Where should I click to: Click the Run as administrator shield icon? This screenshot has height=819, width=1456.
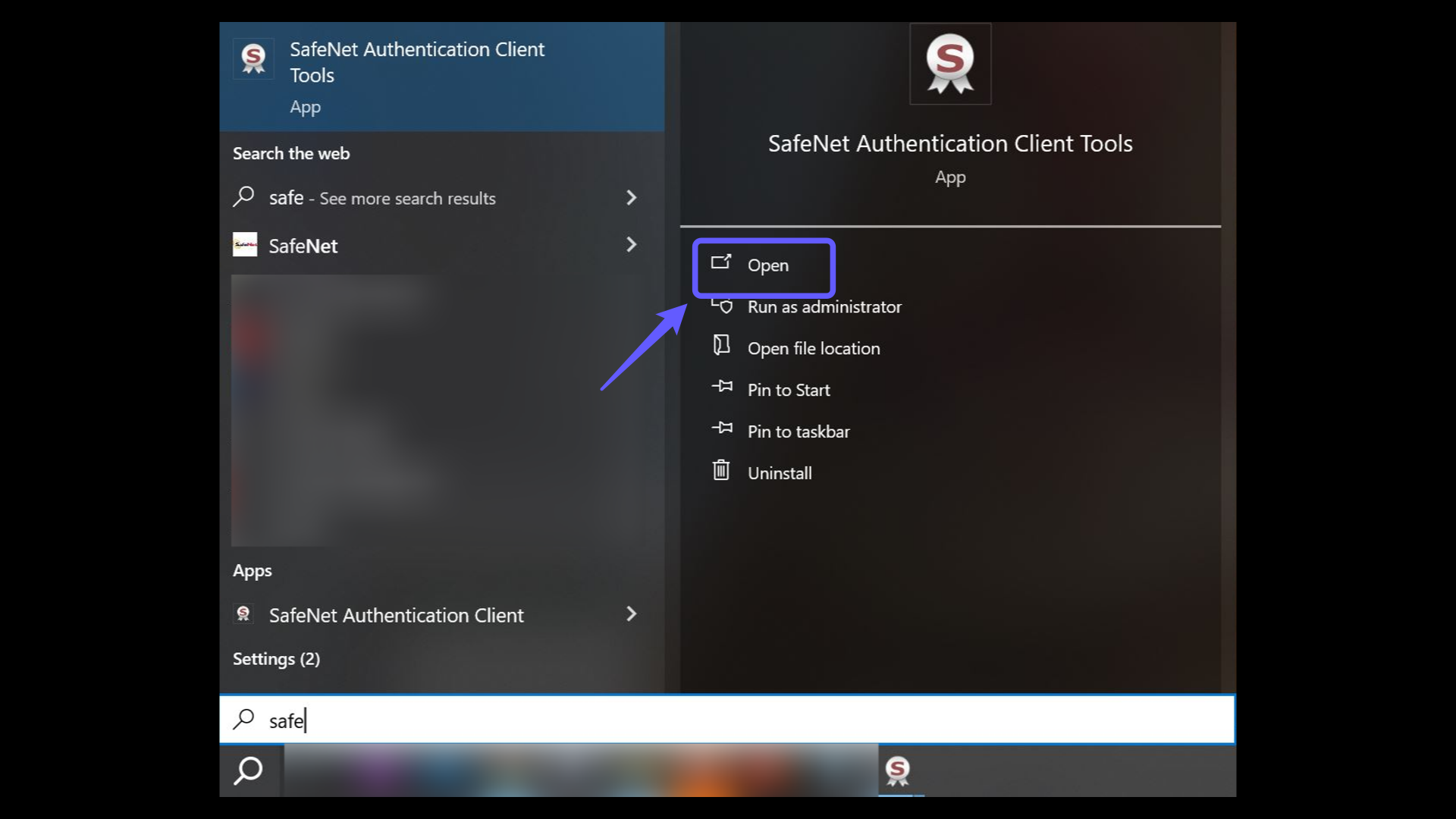(x=721, y=306)
